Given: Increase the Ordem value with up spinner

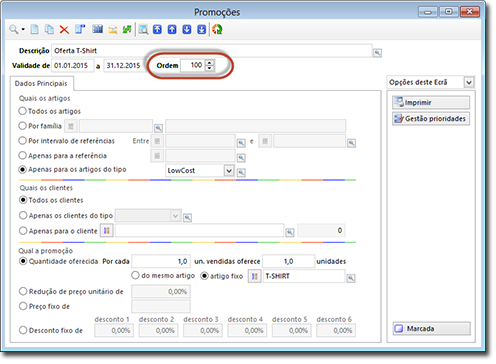Looking at the screenshot, I should [x=209, y=62].
